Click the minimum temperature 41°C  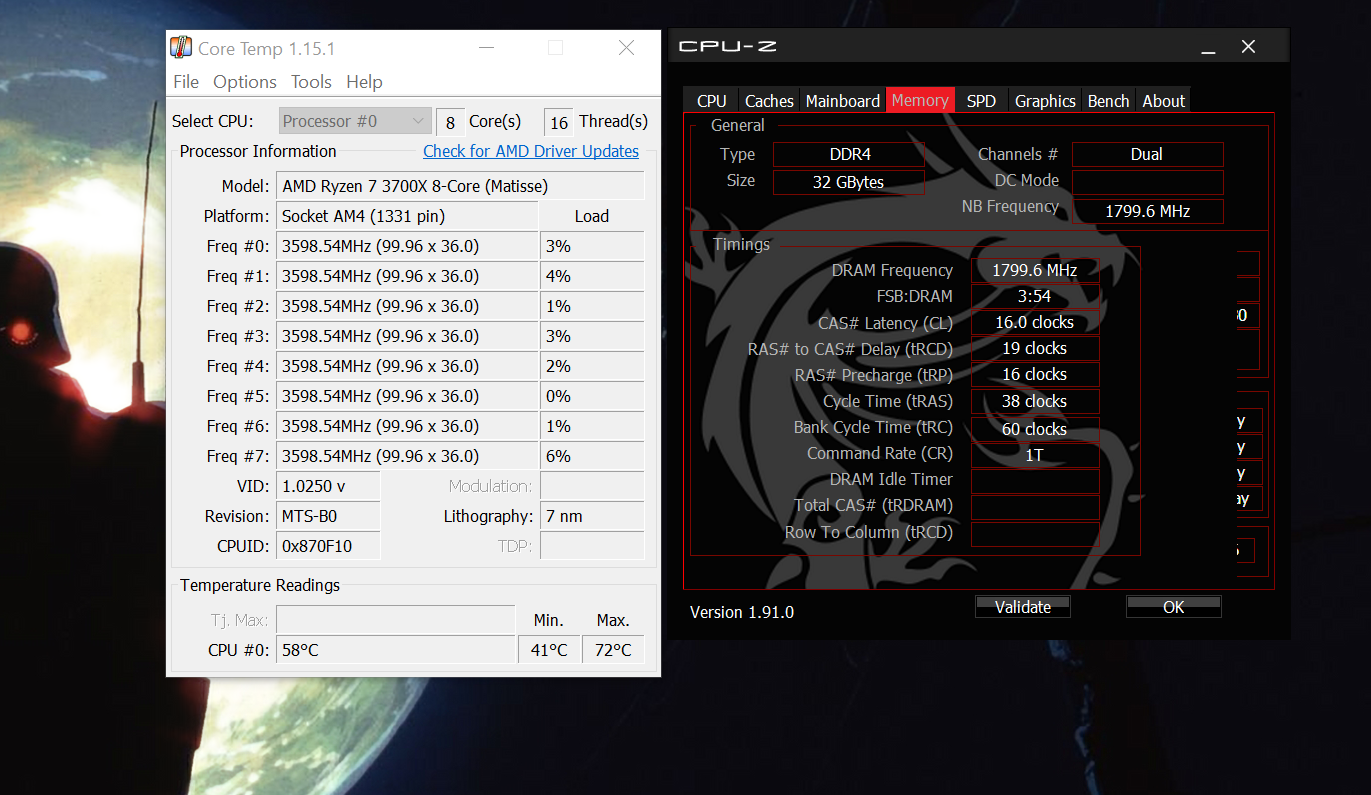point(548,650)
